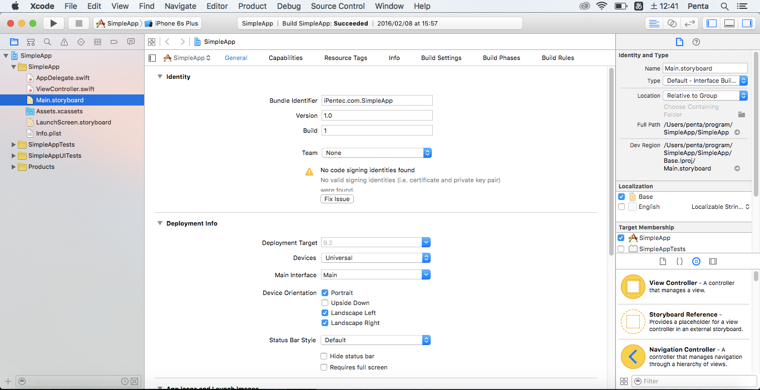Open the Devices dropdown
760x390 pixels.
[376, 258]
